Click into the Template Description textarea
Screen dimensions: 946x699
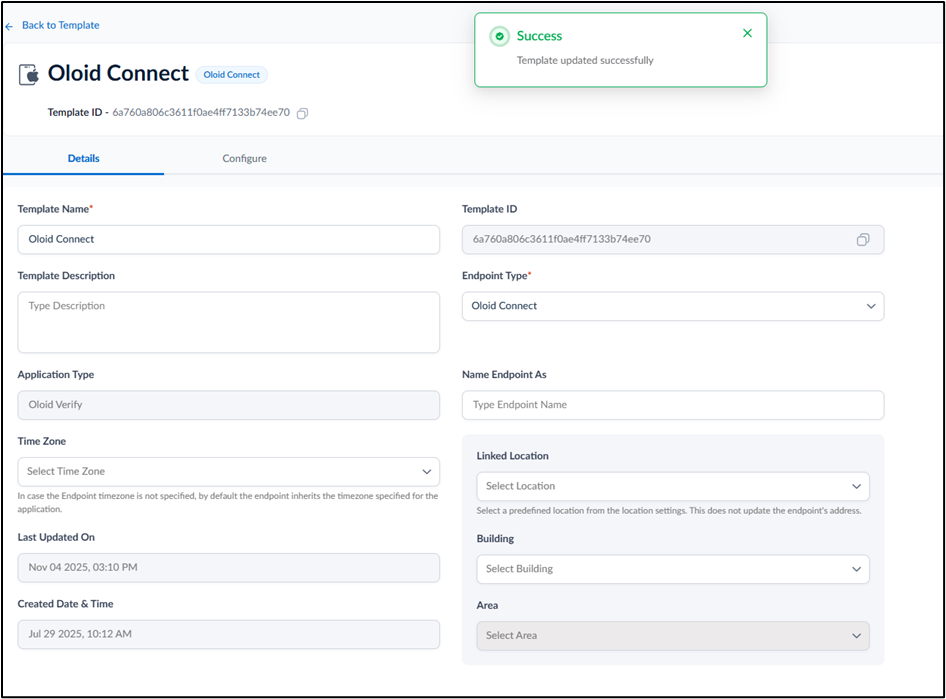[229, 322]
